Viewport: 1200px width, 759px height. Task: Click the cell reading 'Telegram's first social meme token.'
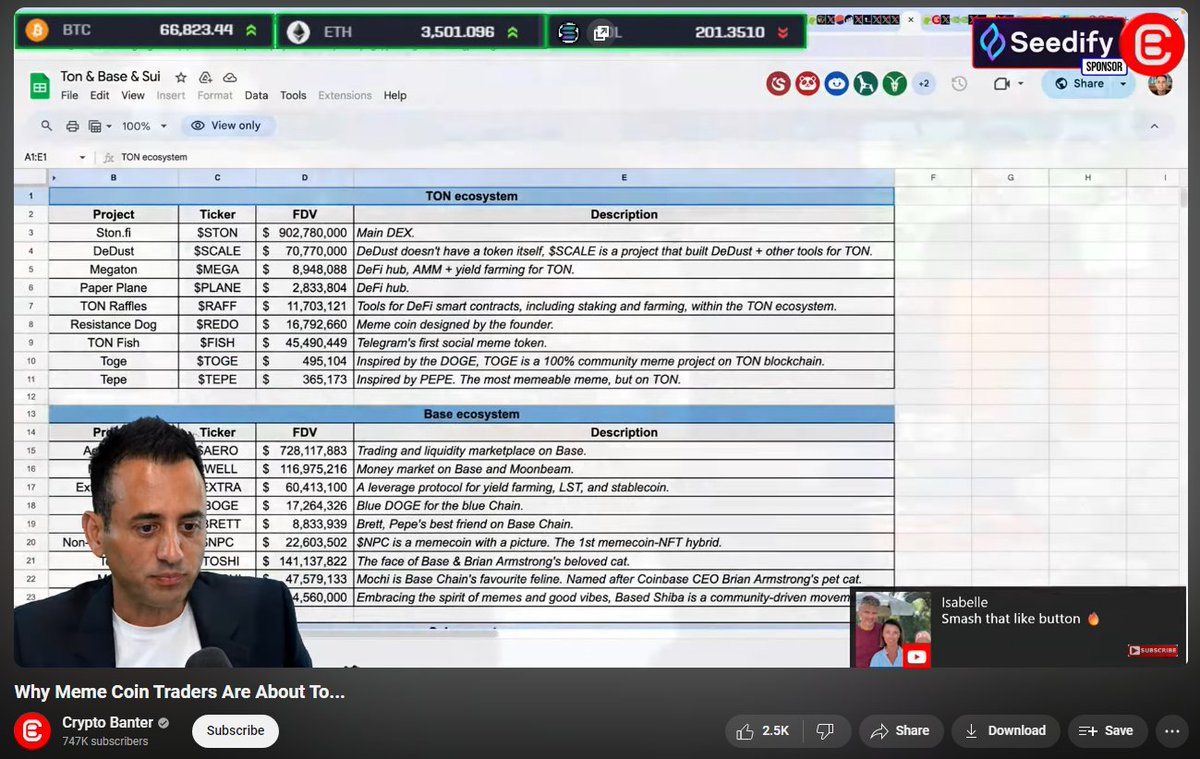624,343
